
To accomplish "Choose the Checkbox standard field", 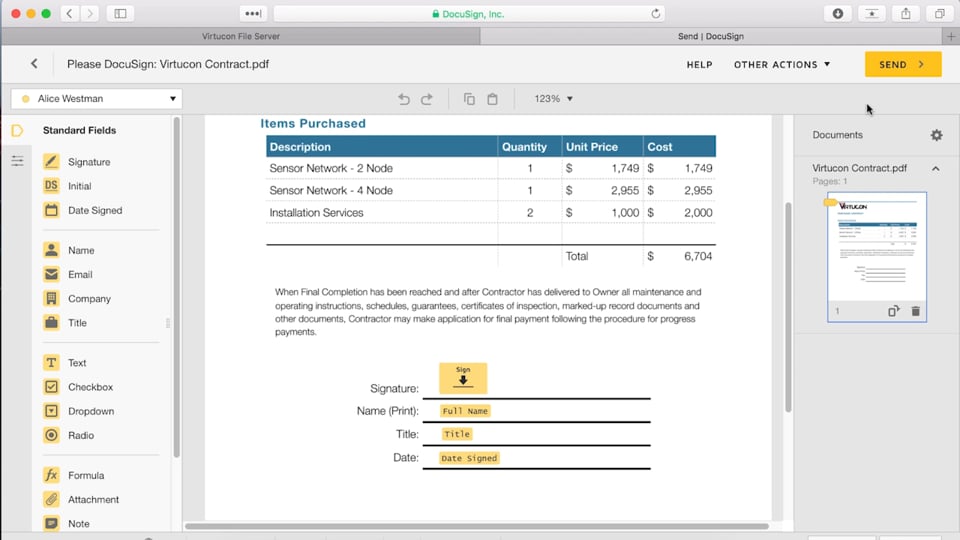I will coord(51,387).
